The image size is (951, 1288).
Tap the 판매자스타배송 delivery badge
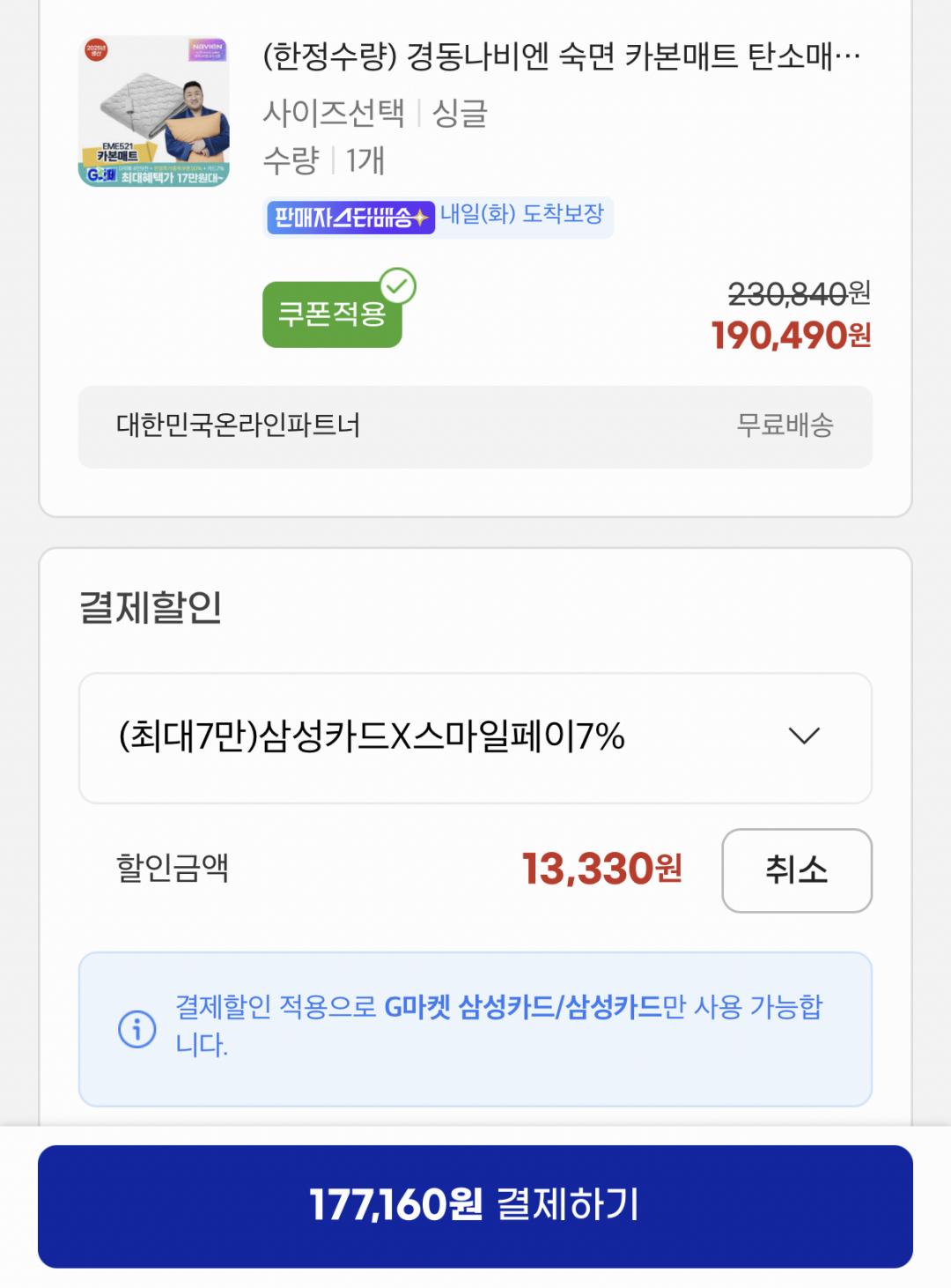click(x=350, y=217)
